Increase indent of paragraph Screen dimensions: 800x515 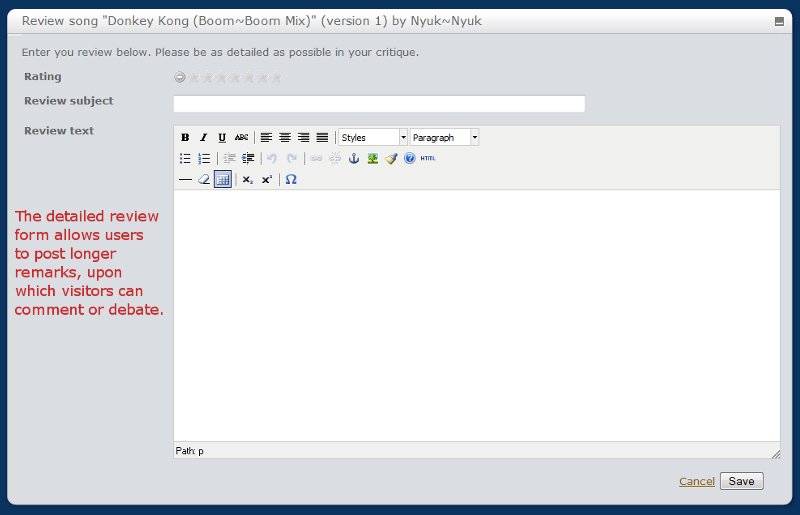tap(248, 158)
